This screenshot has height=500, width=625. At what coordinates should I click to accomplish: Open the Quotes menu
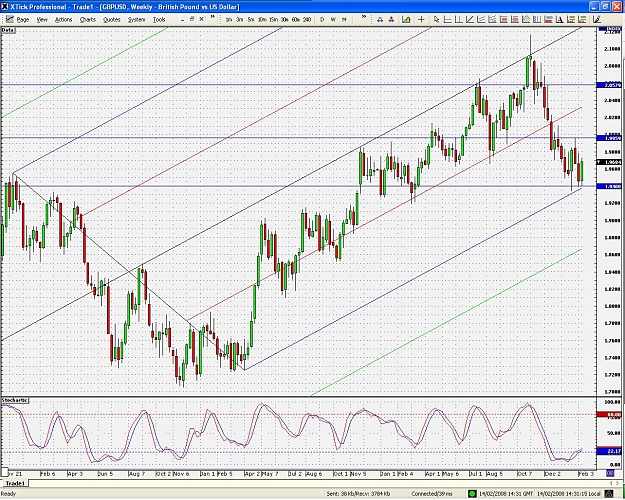pyautogui.click(x=112, y=19)
